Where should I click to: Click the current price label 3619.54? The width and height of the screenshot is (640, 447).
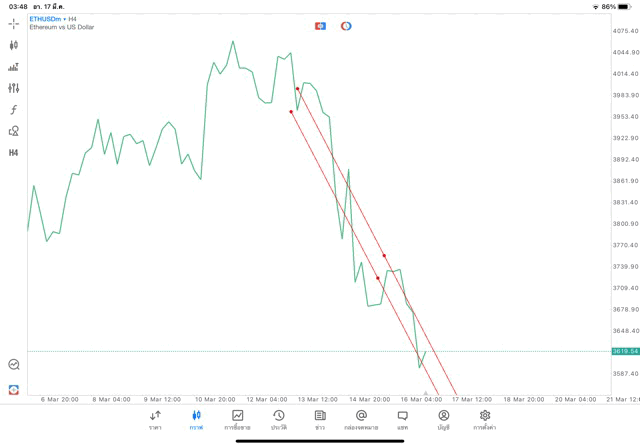coord(625,351)
